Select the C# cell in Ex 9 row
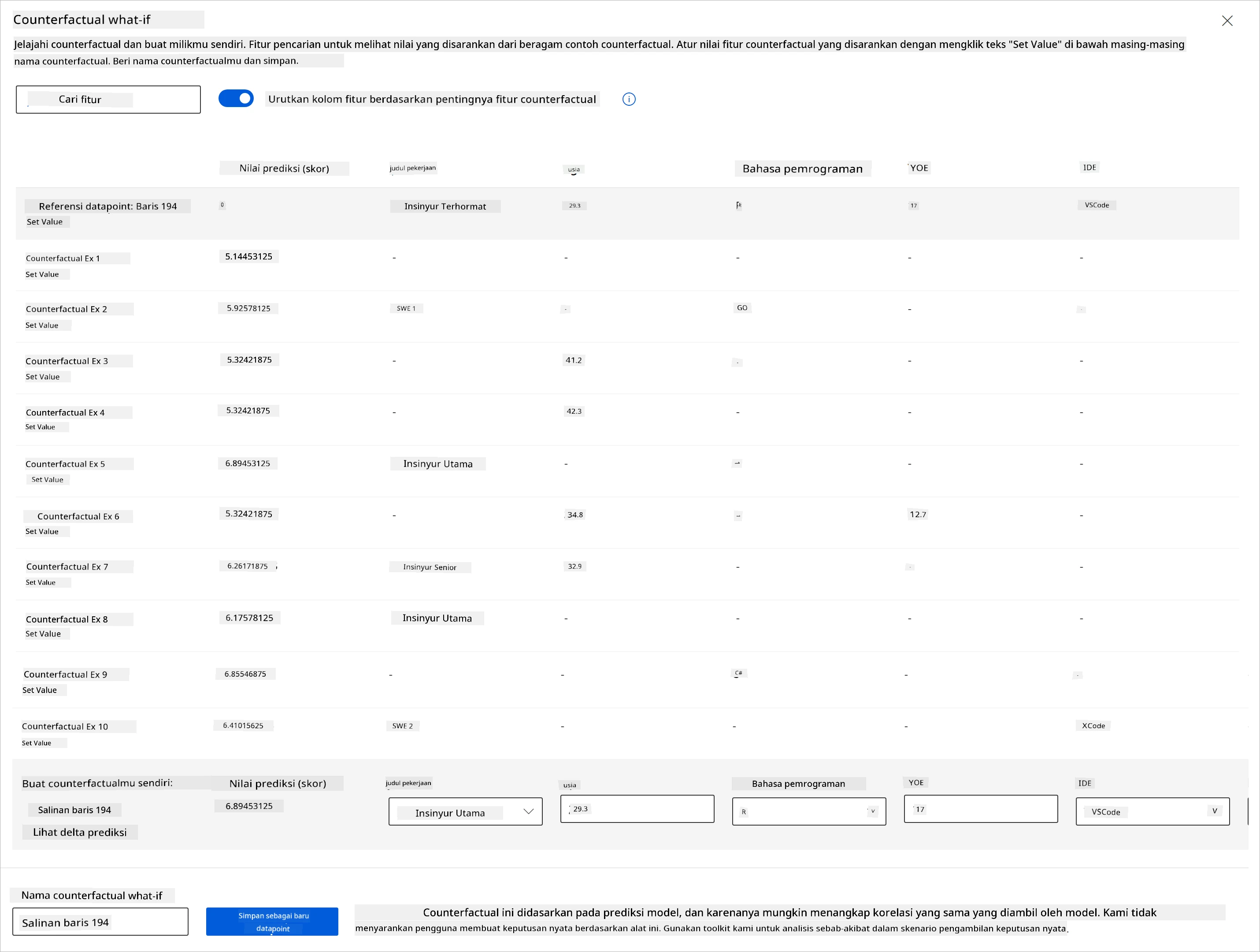This screenshot has width=1260, height=952. [739, 674]
